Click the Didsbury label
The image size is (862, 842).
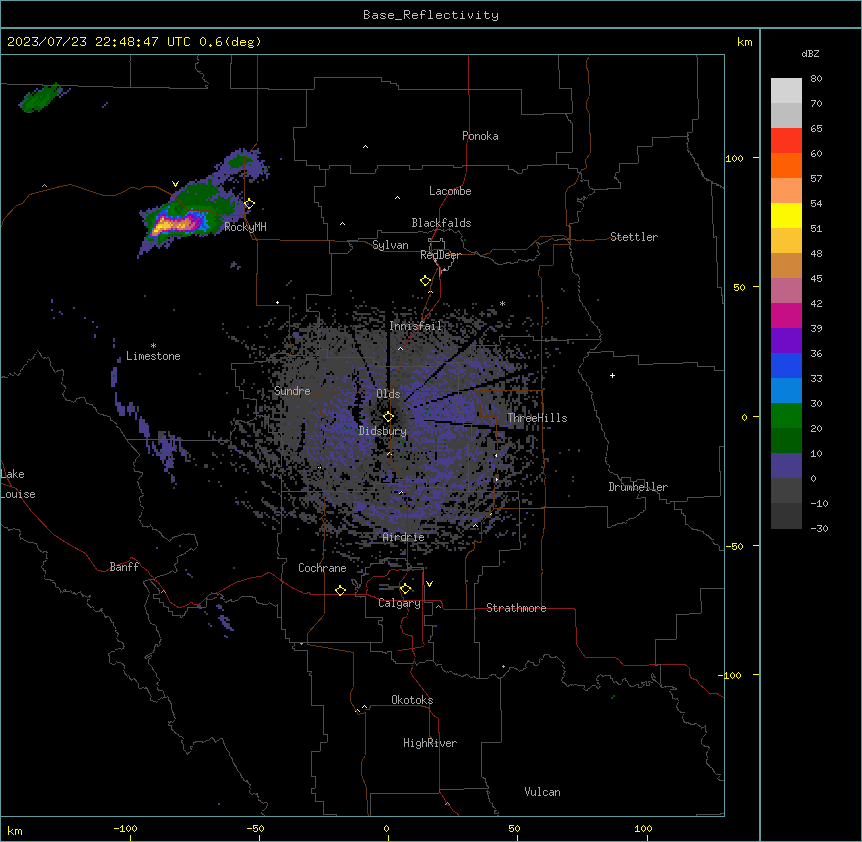point(383,431)
